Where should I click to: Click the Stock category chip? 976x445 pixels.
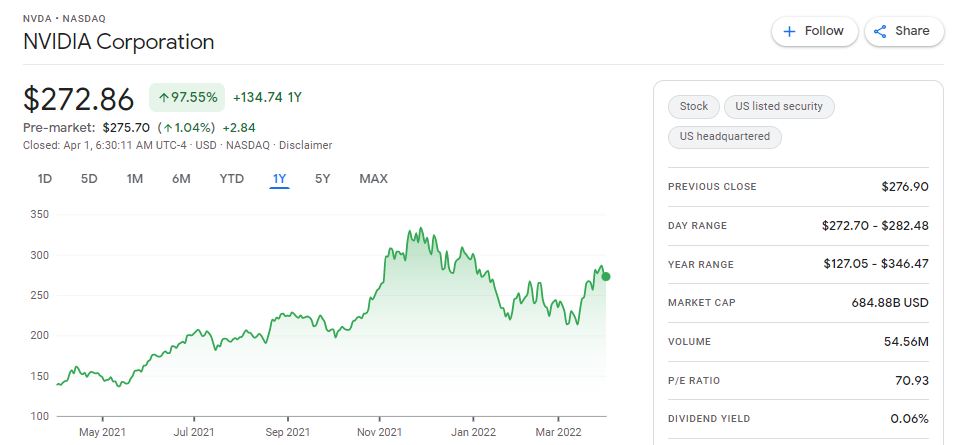click(x=693, y=106)
